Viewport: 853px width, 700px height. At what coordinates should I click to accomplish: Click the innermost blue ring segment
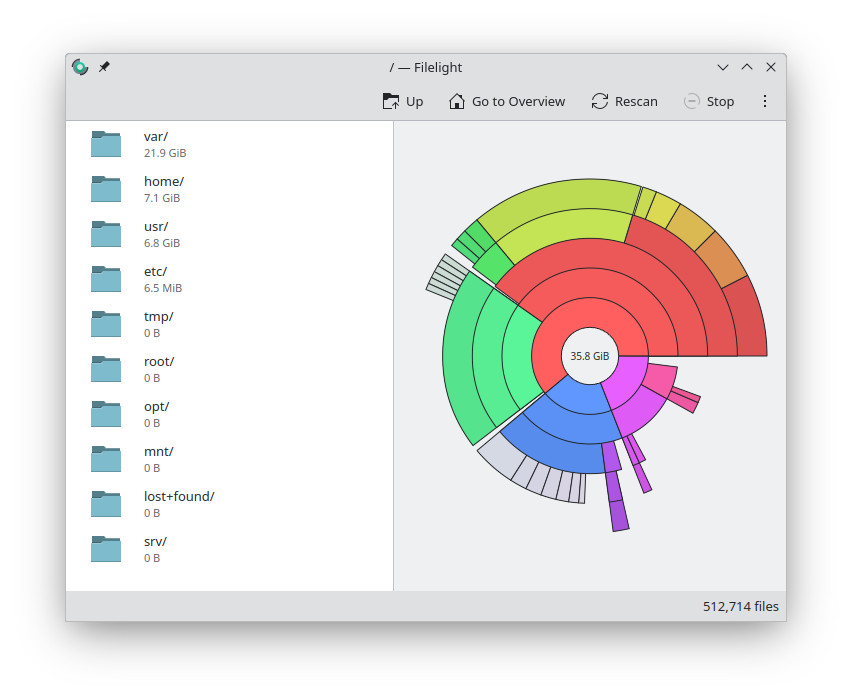click(x=579, y=399)
